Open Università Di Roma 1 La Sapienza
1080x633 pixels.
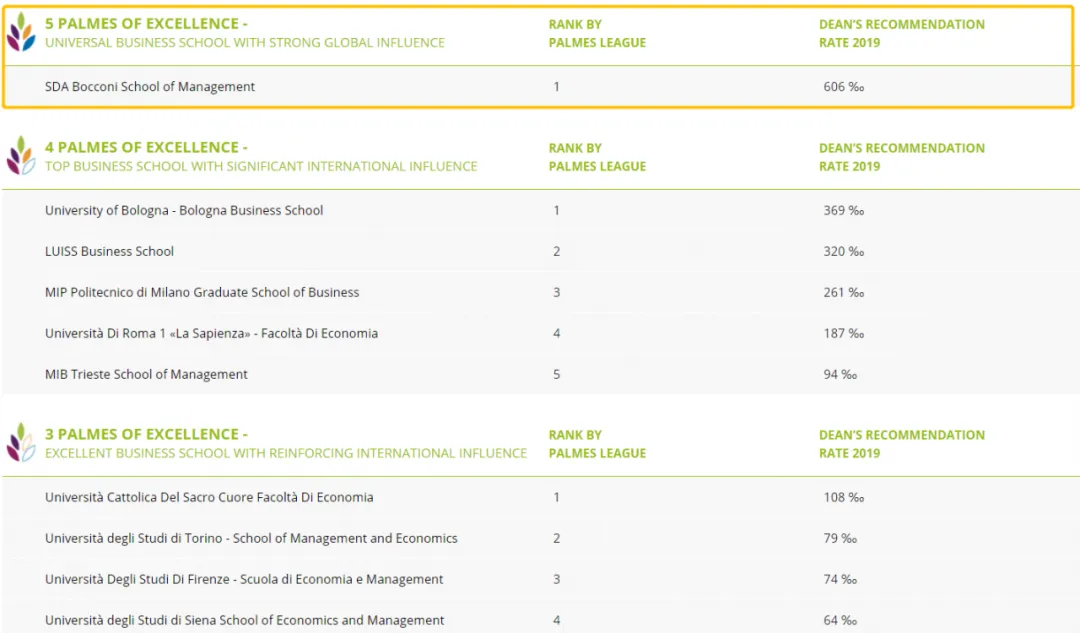(211, 333)
